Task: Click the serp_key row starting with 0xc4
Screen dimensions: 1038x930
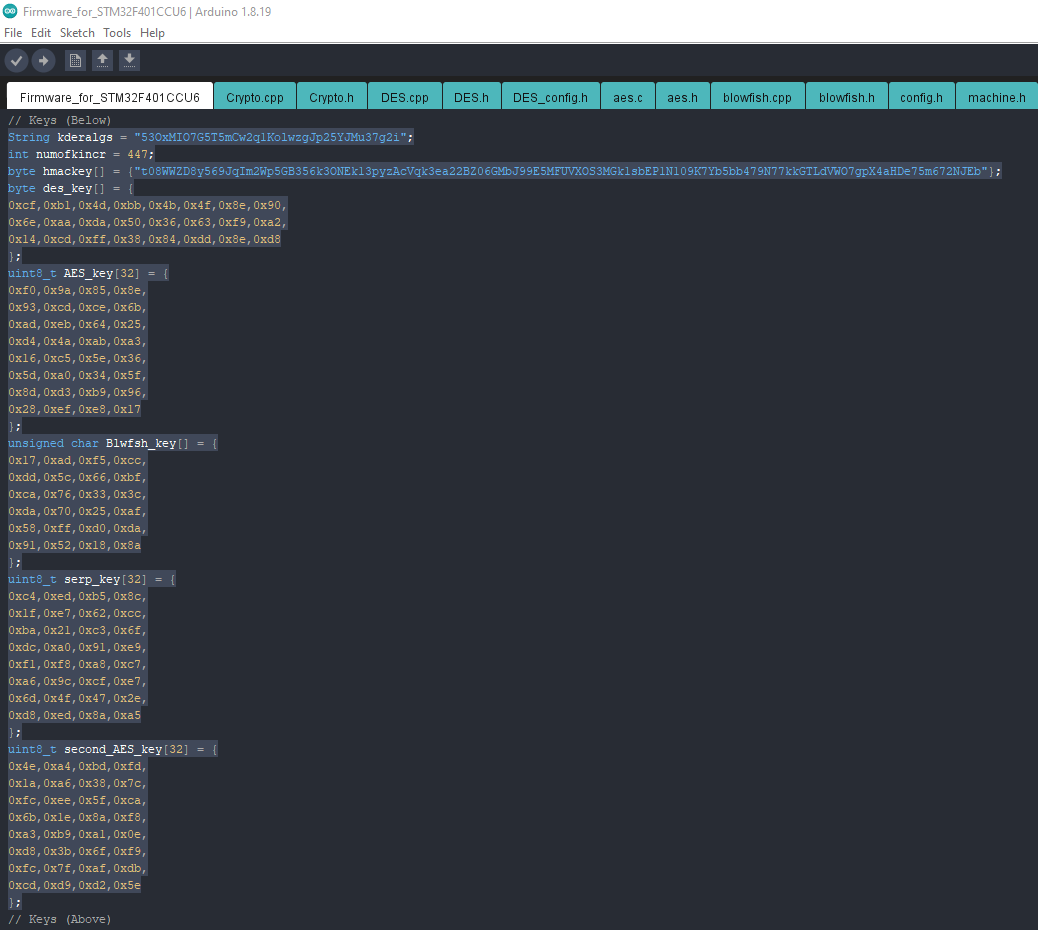Action: (x=77, y=596)
